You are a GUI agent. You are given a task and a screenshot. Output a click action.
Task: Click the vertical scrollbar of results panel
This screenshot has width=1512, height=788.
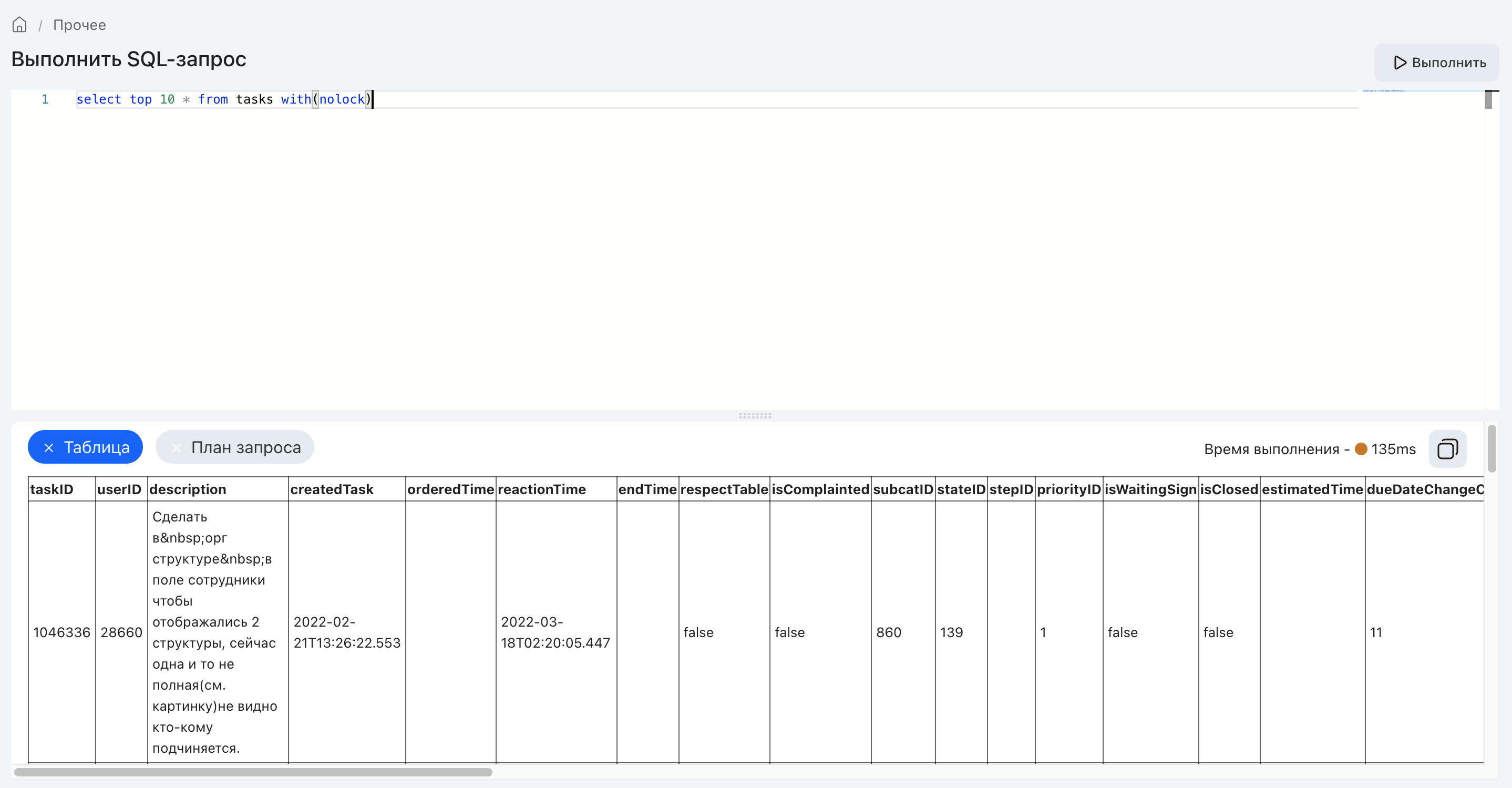pyautogui.click(x=1492, y=449)
